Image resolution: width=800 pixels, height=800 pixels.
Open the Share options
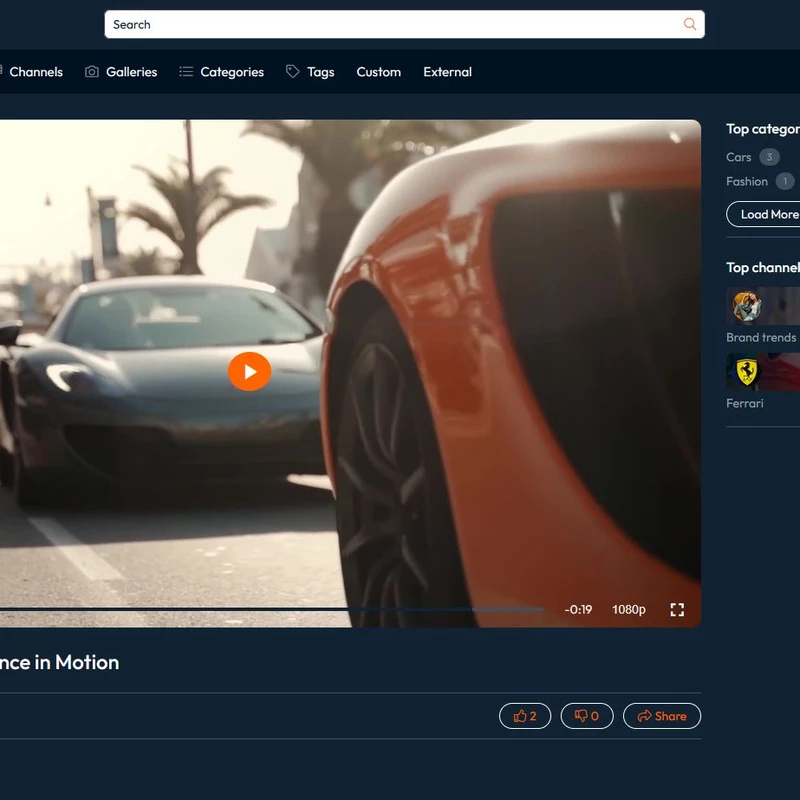[x=662, y=716]
